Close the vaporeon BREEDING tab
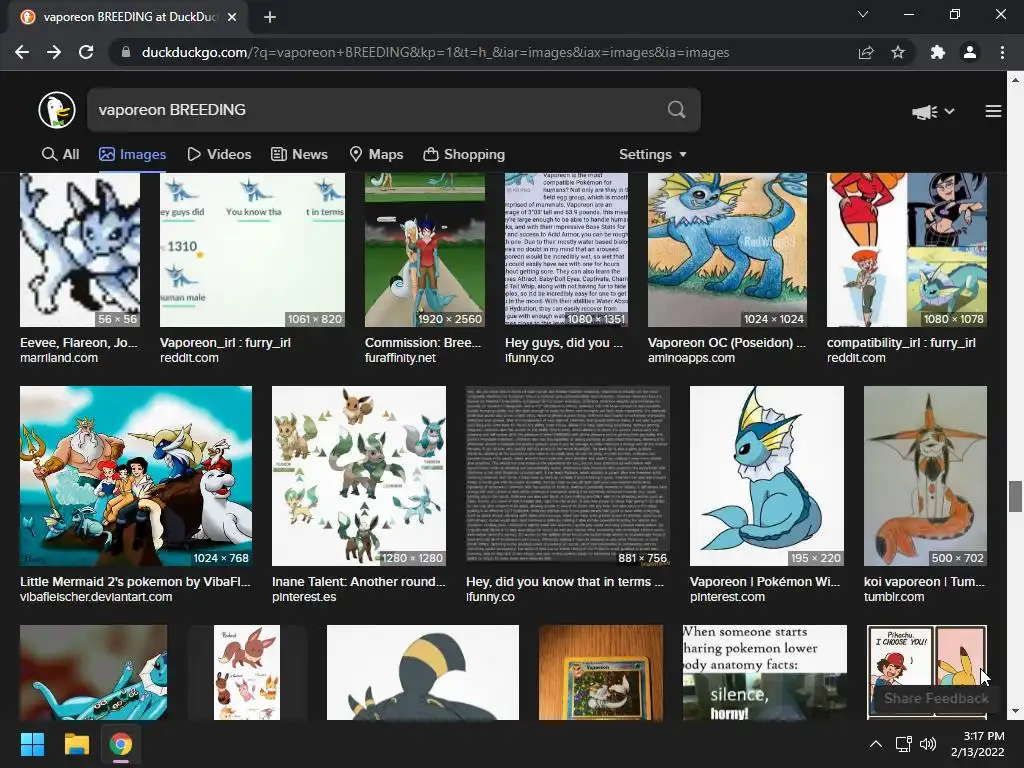 pos(232,17)
